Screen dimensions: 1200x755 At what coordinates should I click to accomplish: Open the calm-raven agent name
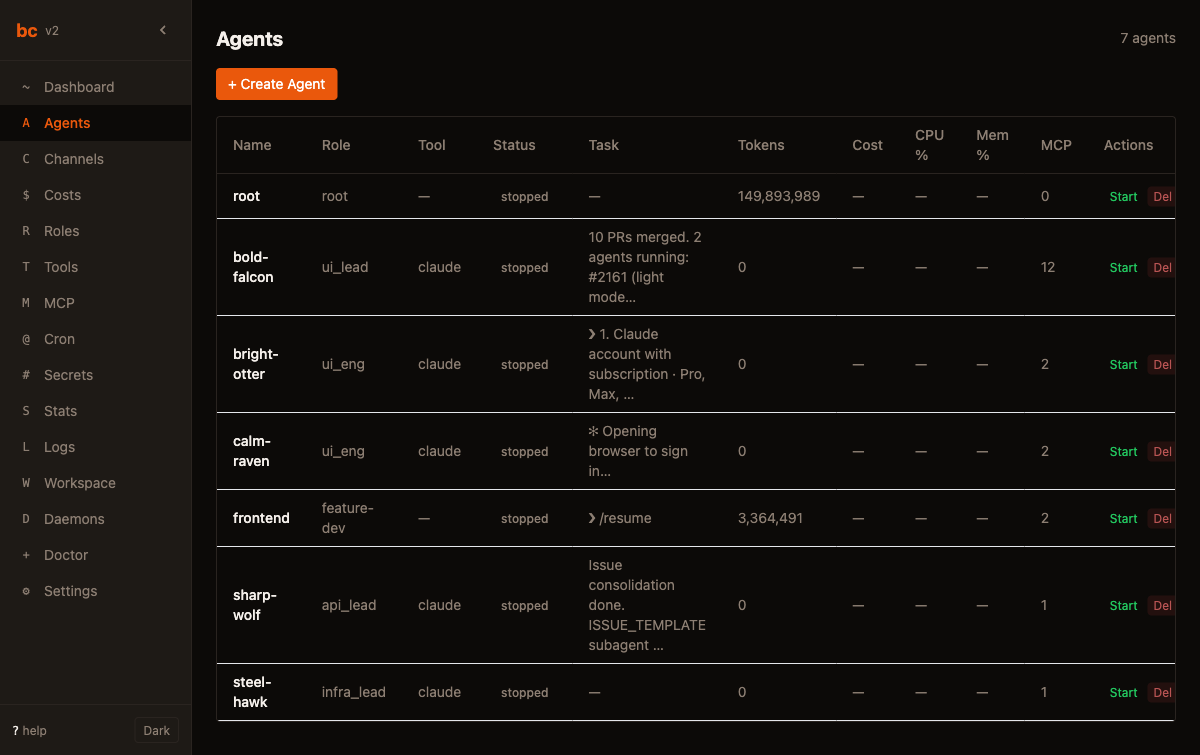pyautogui.click(x=252, y=451)
